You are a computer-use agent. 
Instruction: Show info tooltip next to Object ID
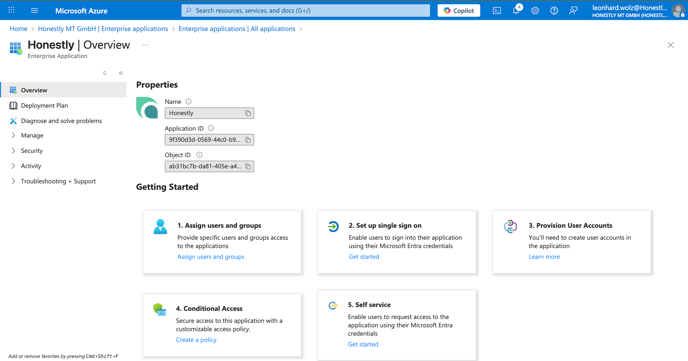[200, 155]
